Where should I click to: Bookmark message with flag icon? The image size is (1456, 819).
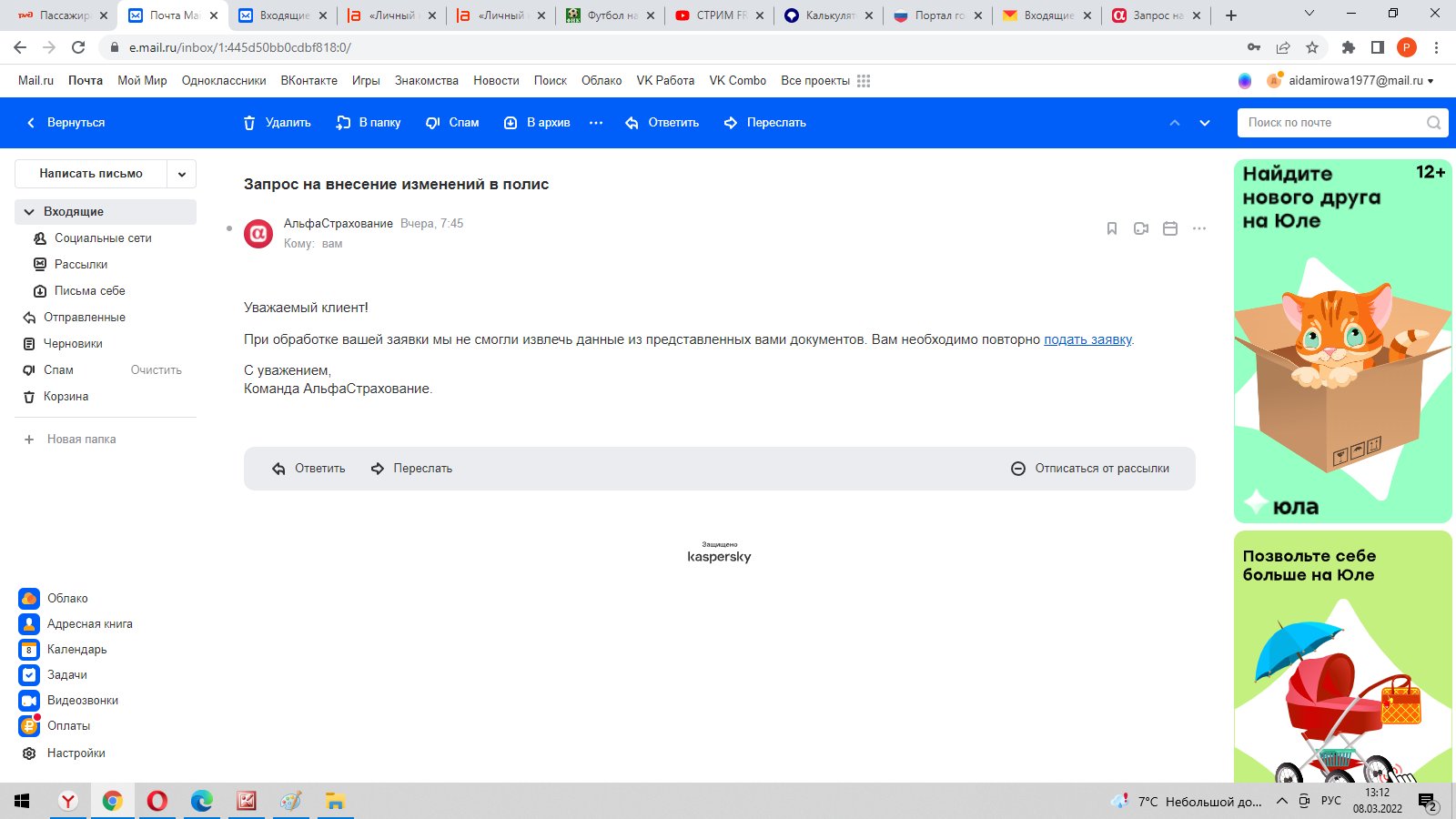click(x=1112, y=228)
